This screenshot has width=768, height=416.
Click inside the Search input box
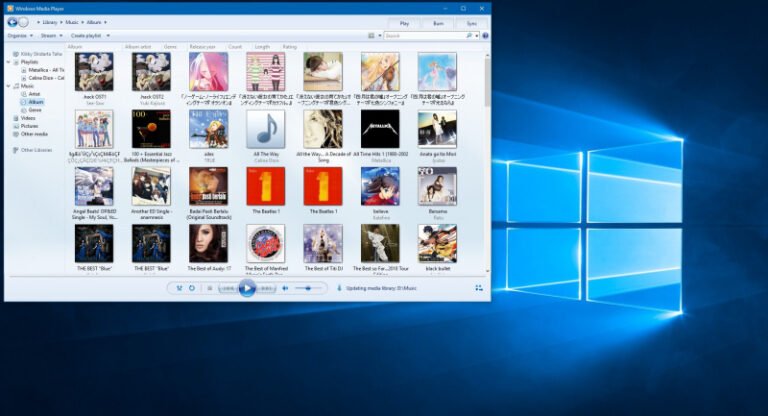click(x=422, y=35)
